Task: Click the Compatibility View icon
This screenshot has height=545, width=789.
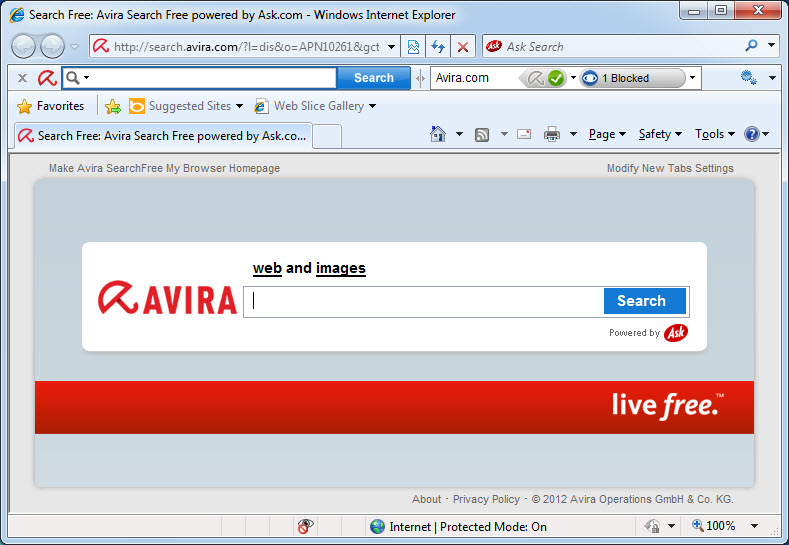Action: tap(413, 47)
